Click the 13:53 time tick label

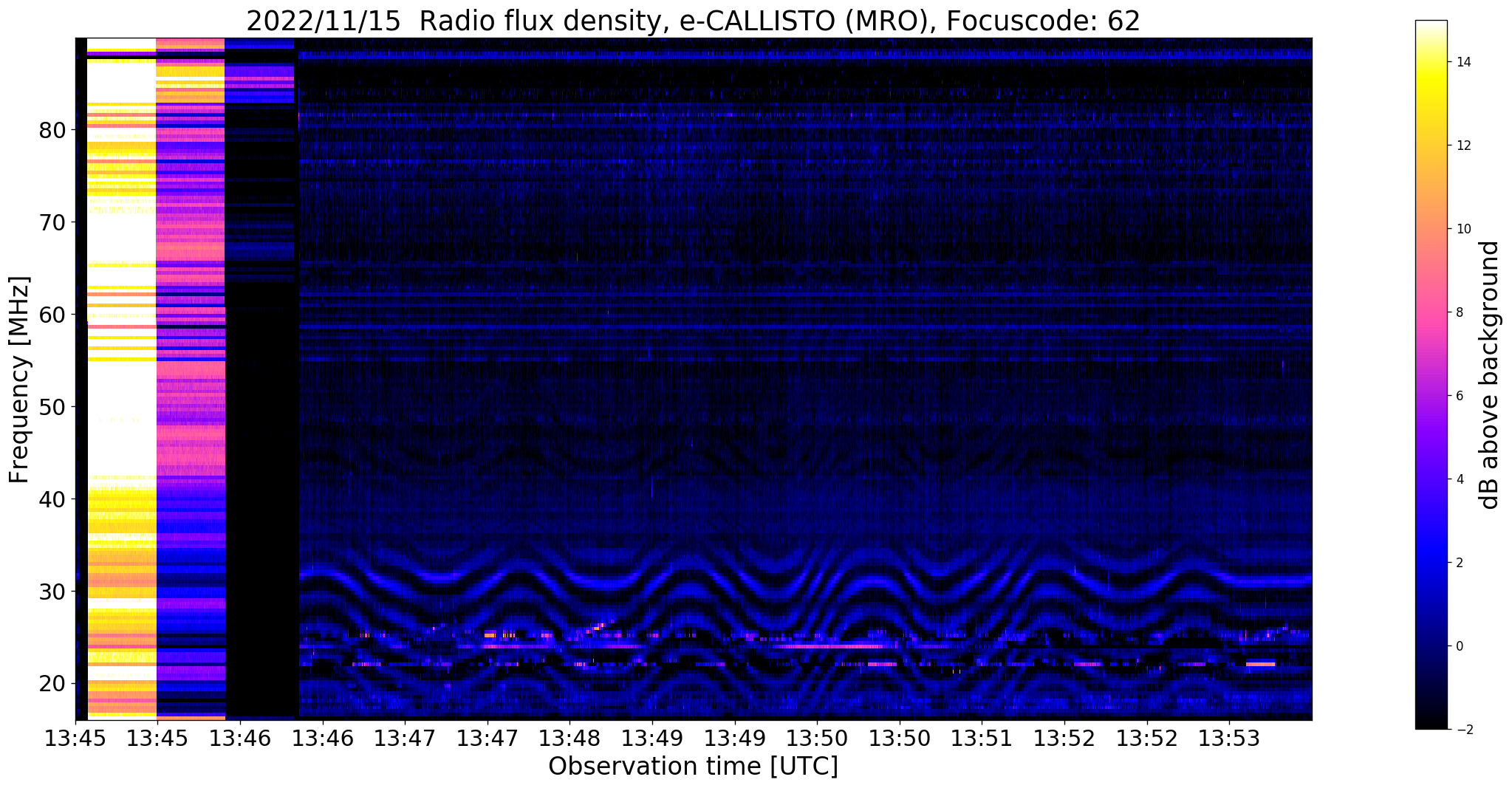(x=1229, y=738)
